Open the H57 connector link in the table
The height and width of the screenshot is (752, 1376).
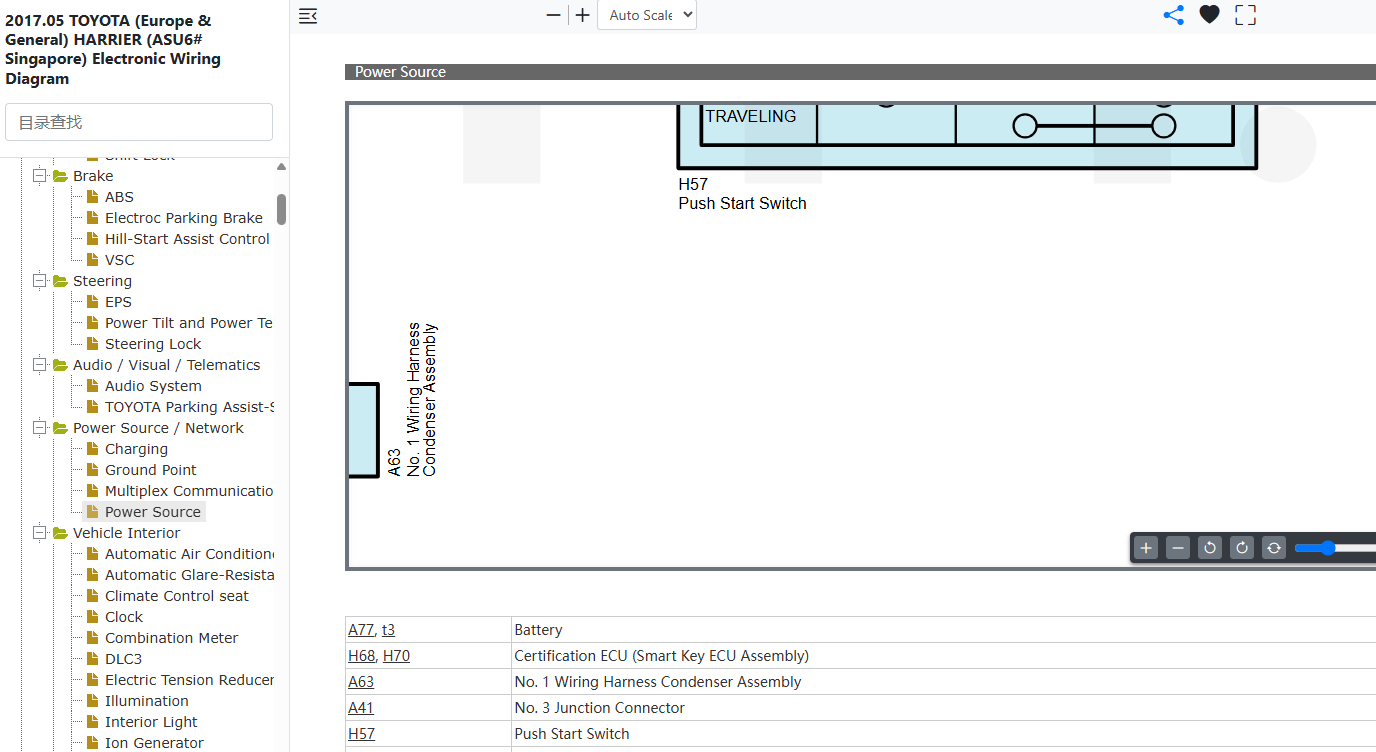coord(361,734)
